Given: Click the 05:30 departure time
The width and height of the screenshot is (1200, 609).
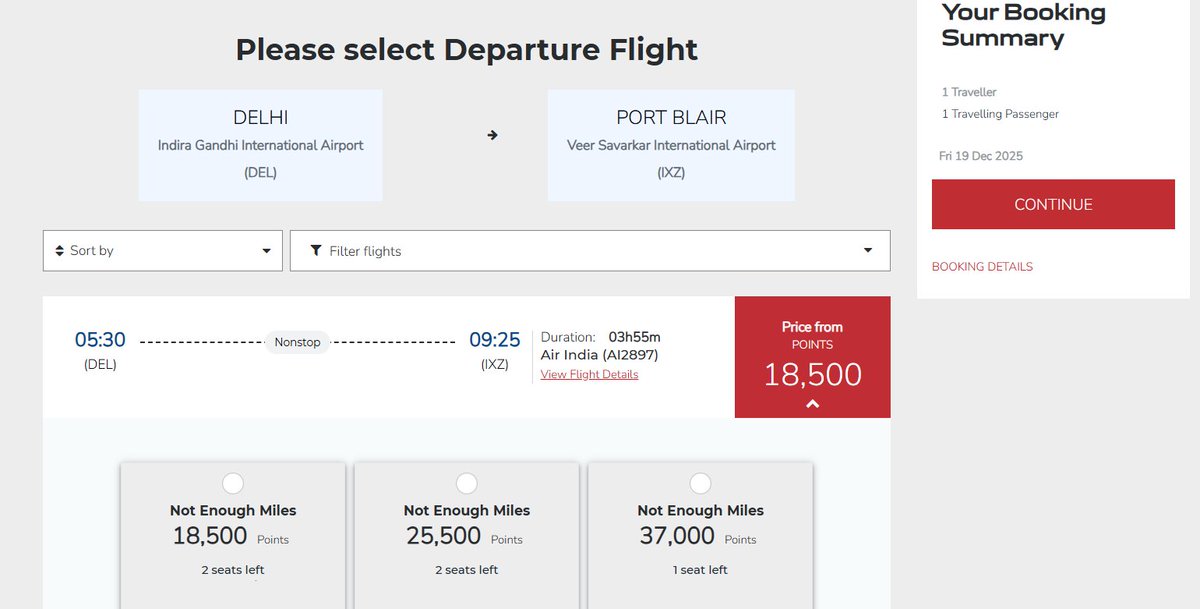Looking at the screenshot, I should [x=100, y=340].
